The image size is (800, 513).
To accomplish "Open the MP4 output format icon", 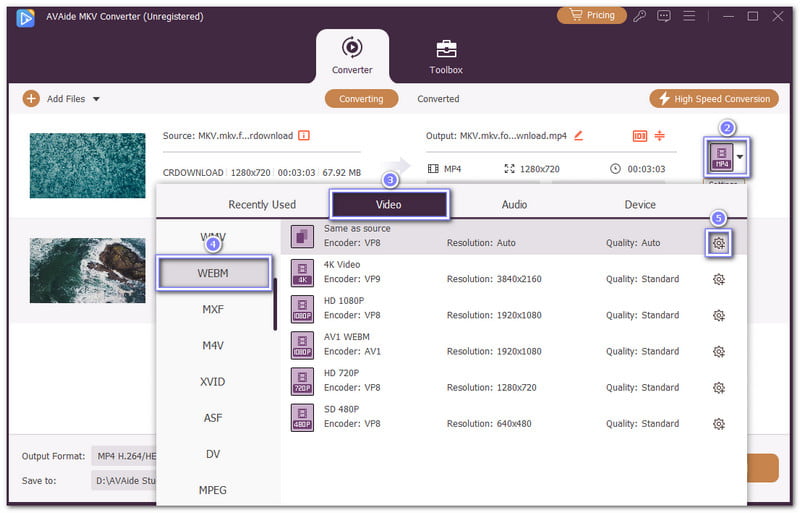I will coord(721,157).
